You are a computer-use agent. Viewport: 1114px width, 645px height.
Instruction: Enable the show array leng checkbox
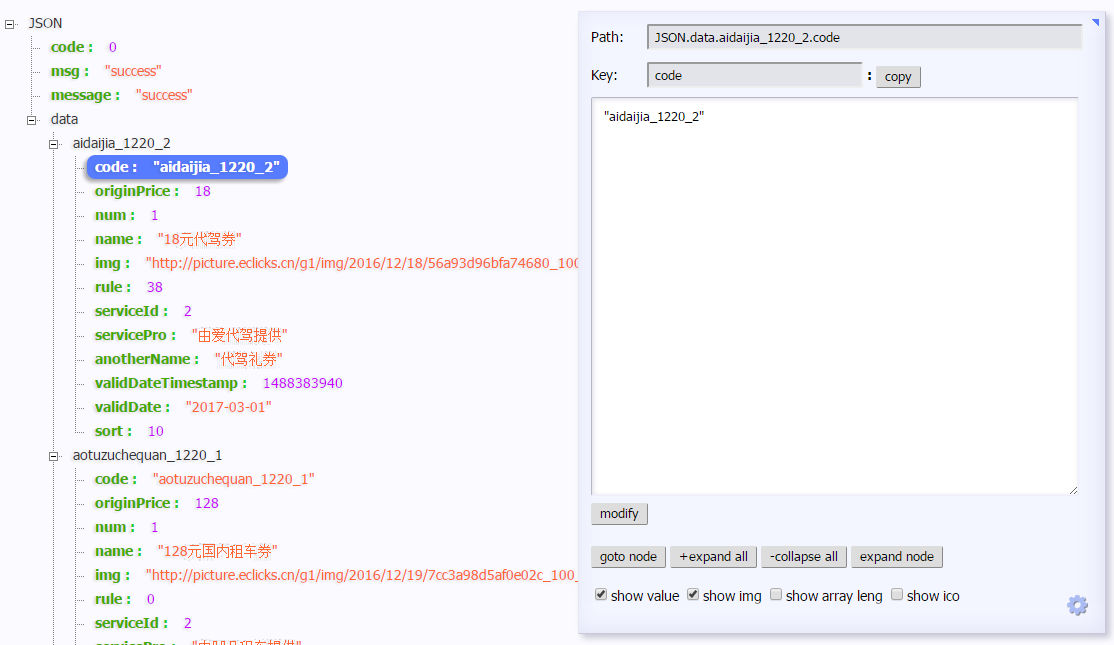click(776, 595)
